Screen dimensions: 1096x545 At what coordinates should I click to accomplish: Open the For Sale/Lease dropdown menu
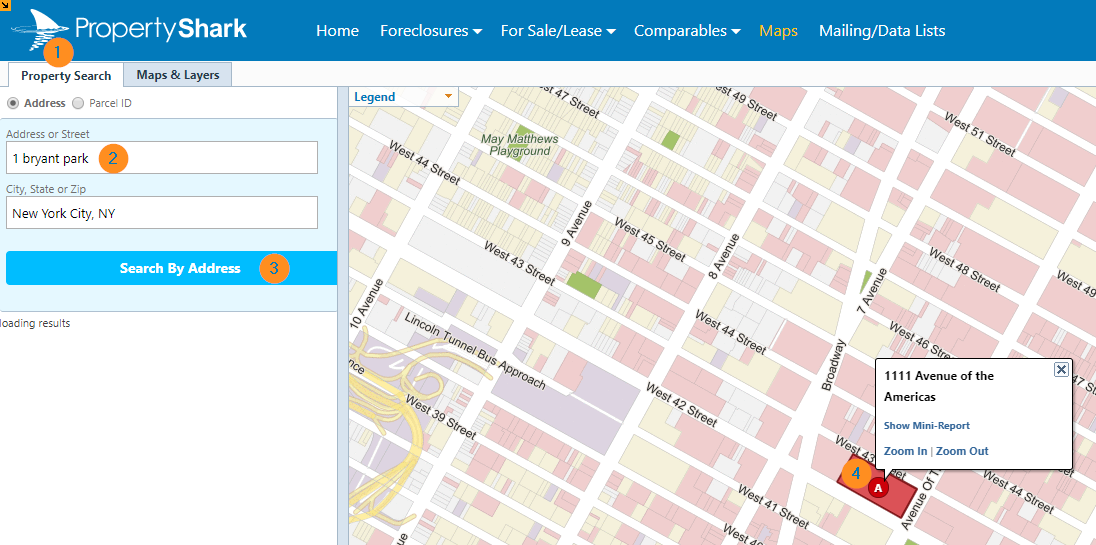pos(558,31)
